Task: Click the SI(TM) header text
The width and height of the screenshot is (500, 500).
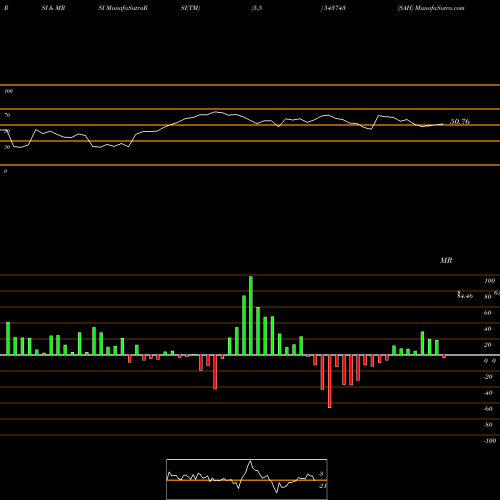Action: pyautogui.click(x=190, y=8)
